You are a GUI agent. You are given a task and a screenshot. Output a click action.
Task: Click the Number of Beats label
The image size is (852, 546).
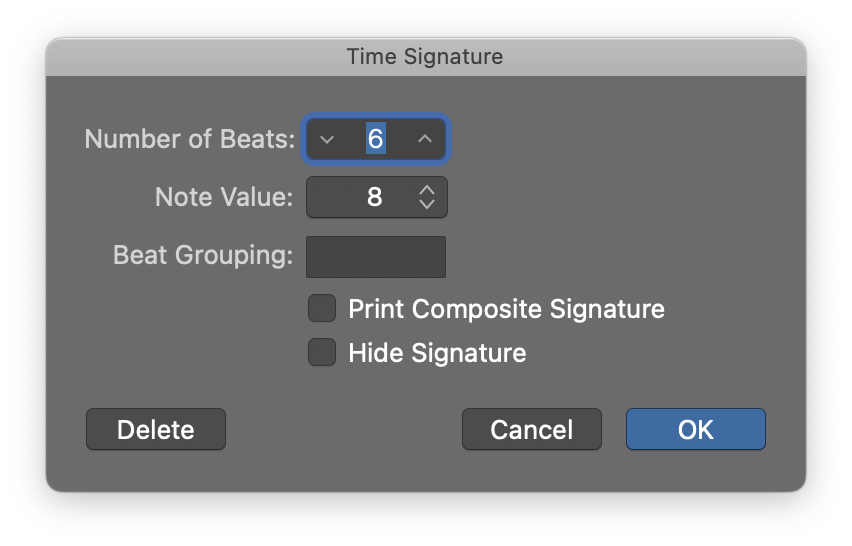(x=190, y=139)
